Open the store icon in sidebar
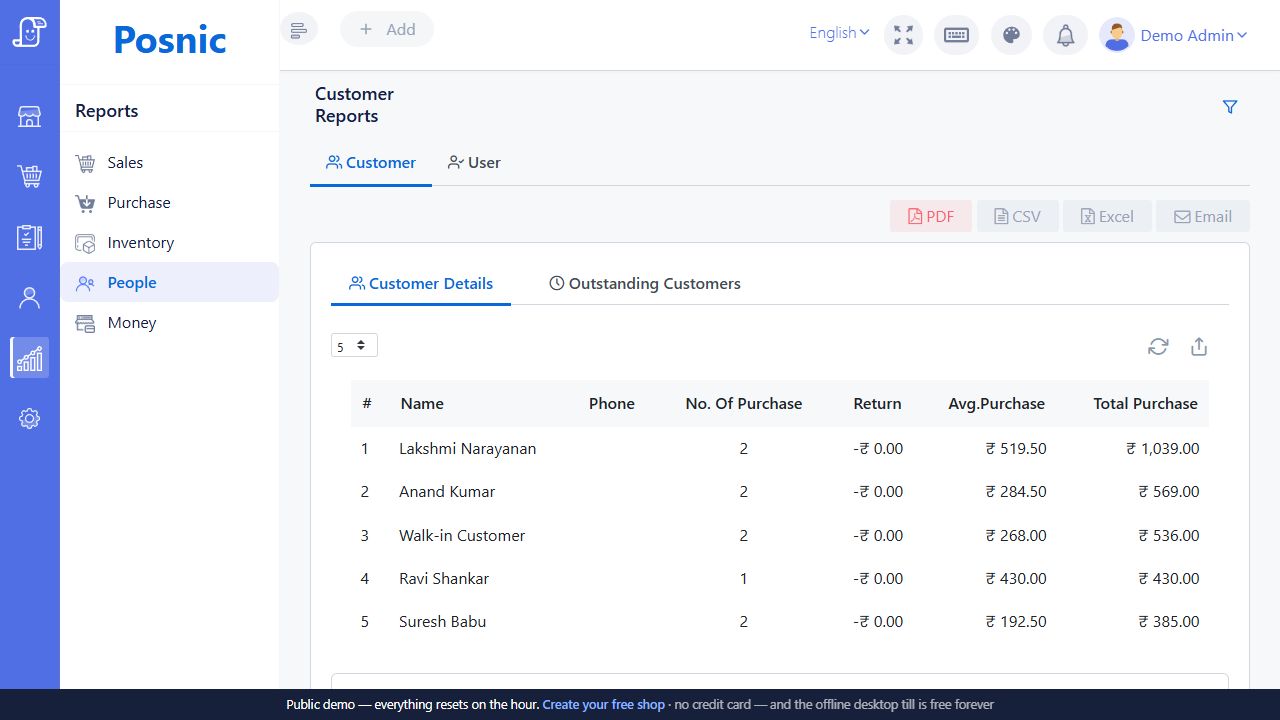The height and width of the screenshot is (720, 1280). pyautogui.click(x=30, y=117)
